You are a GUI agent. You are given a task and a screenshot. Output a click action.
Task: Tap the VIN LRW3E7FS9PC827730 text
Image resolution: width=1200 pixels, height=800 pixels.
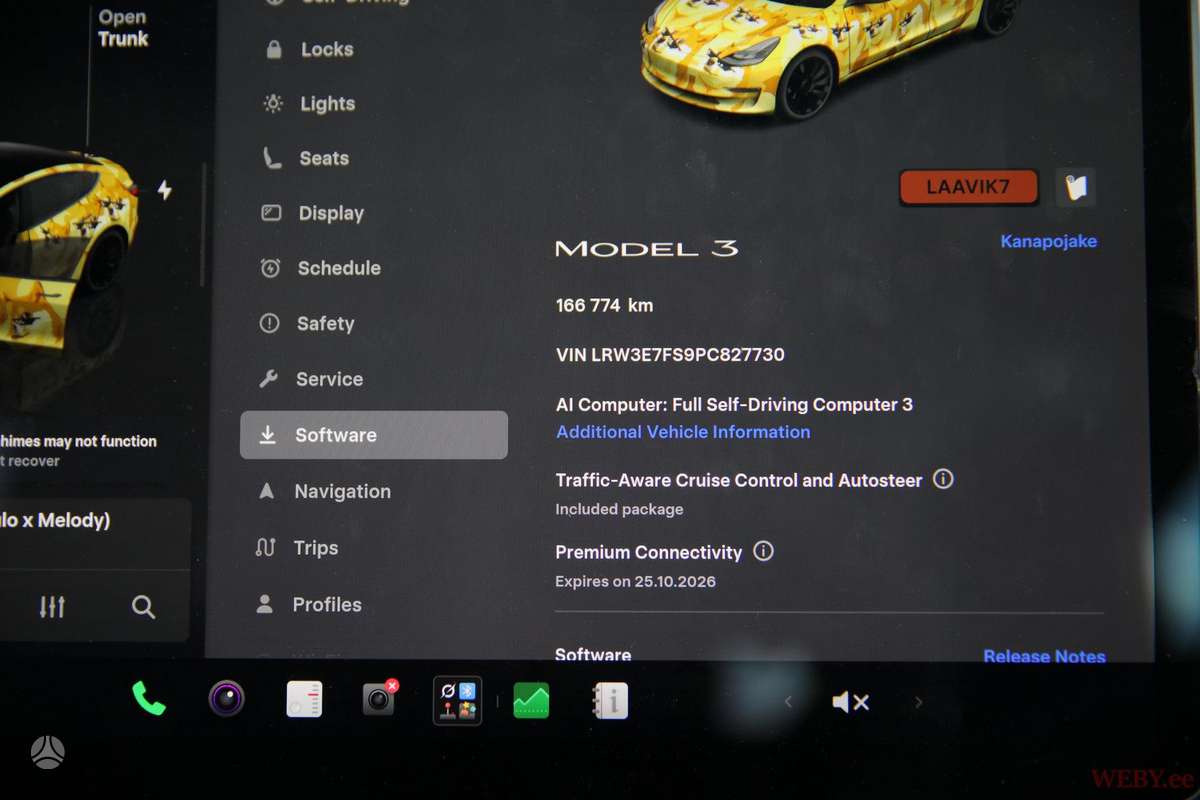coord(670,355)
